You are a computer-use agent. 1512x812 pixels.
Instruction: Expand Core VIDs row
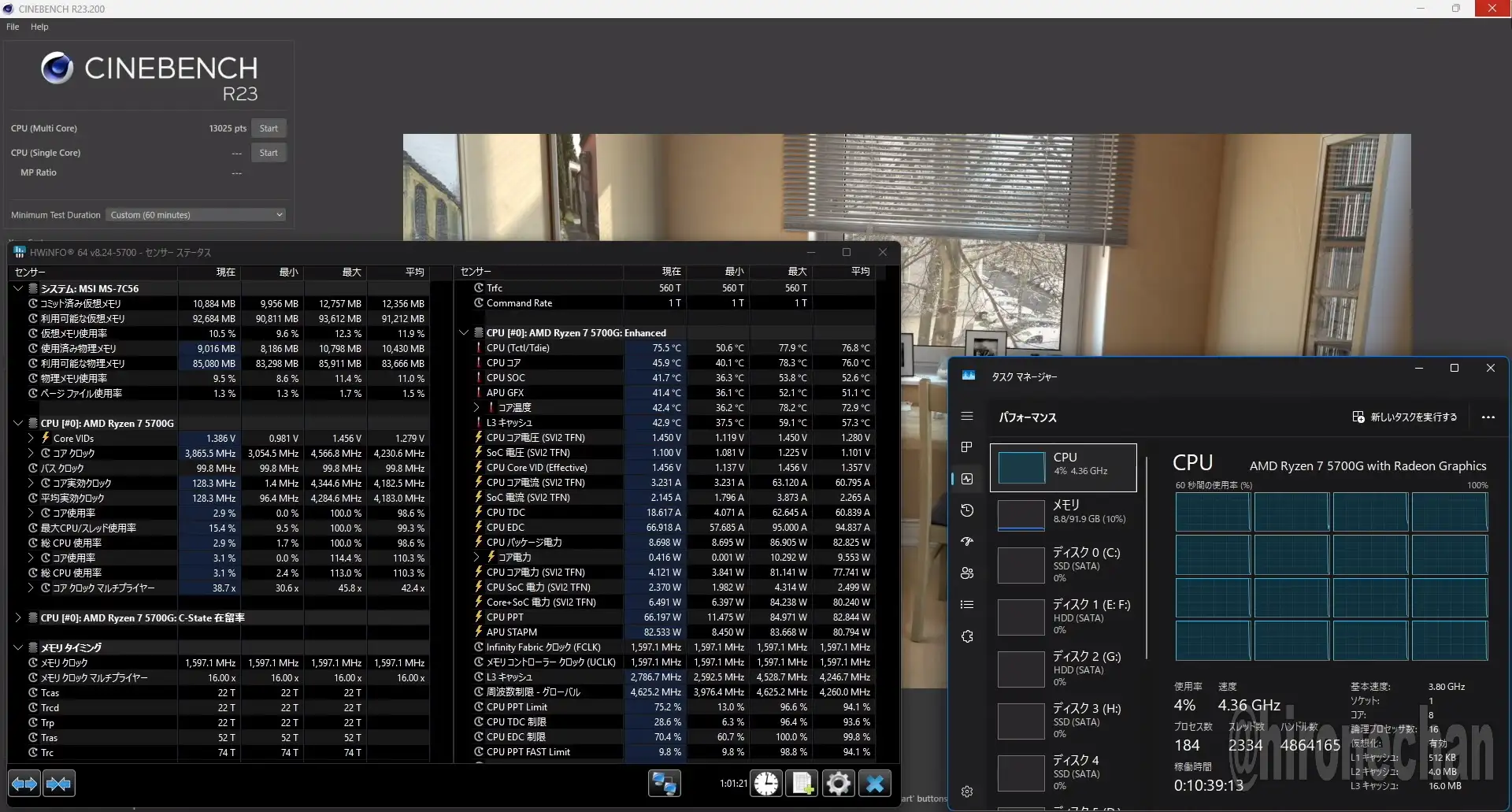click(31, 439)
